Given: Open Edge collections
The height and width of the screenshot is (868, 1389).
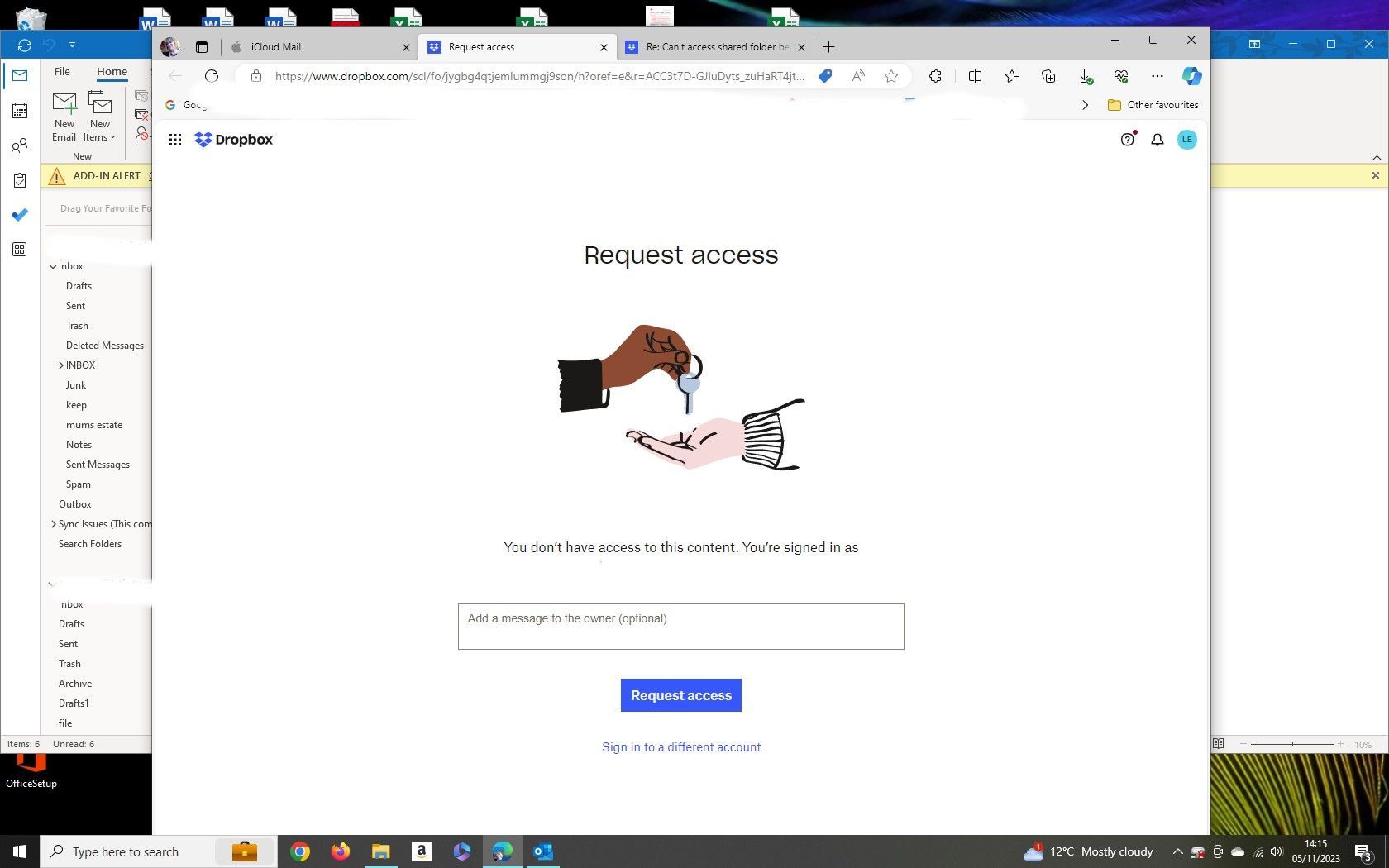Looking at the screenshot, I should (x=1048, y=76).
